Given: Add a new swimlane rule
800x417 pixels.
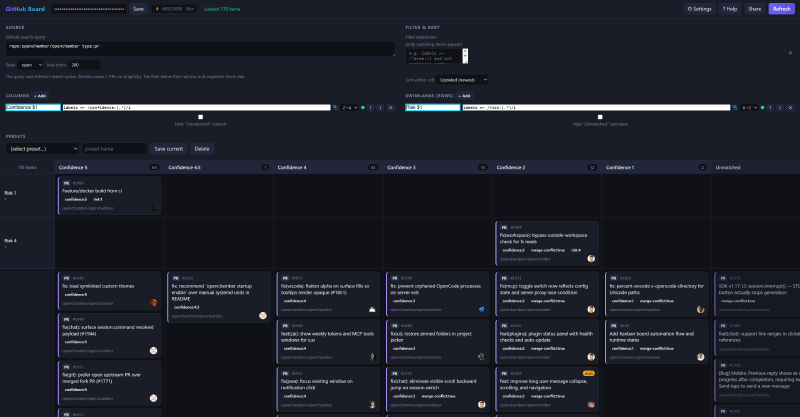Looking at the screenshot, I should [465, 95].
